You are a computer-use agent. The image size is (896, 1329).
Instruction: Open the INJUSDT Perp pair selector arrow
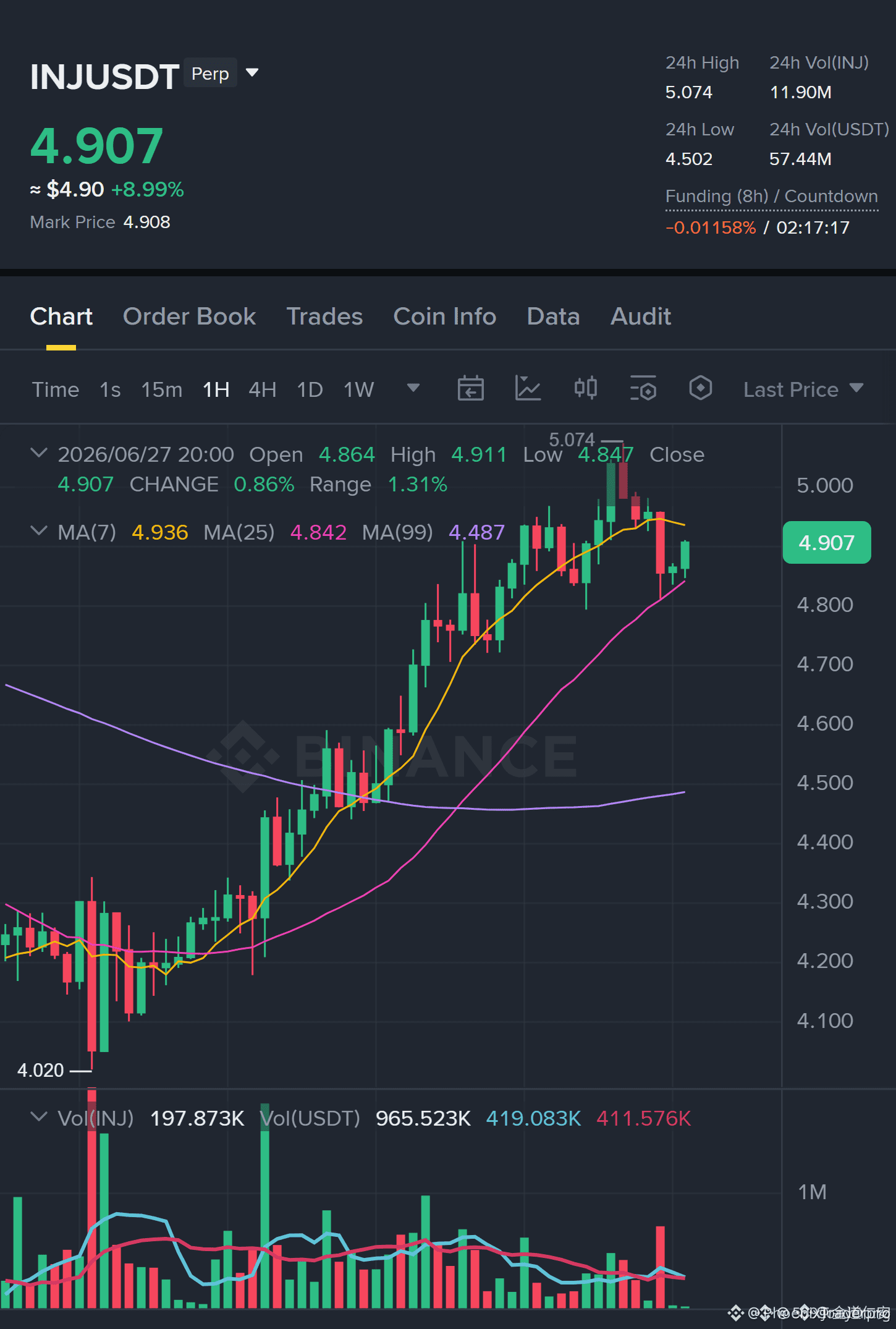(x=252, y=73)
